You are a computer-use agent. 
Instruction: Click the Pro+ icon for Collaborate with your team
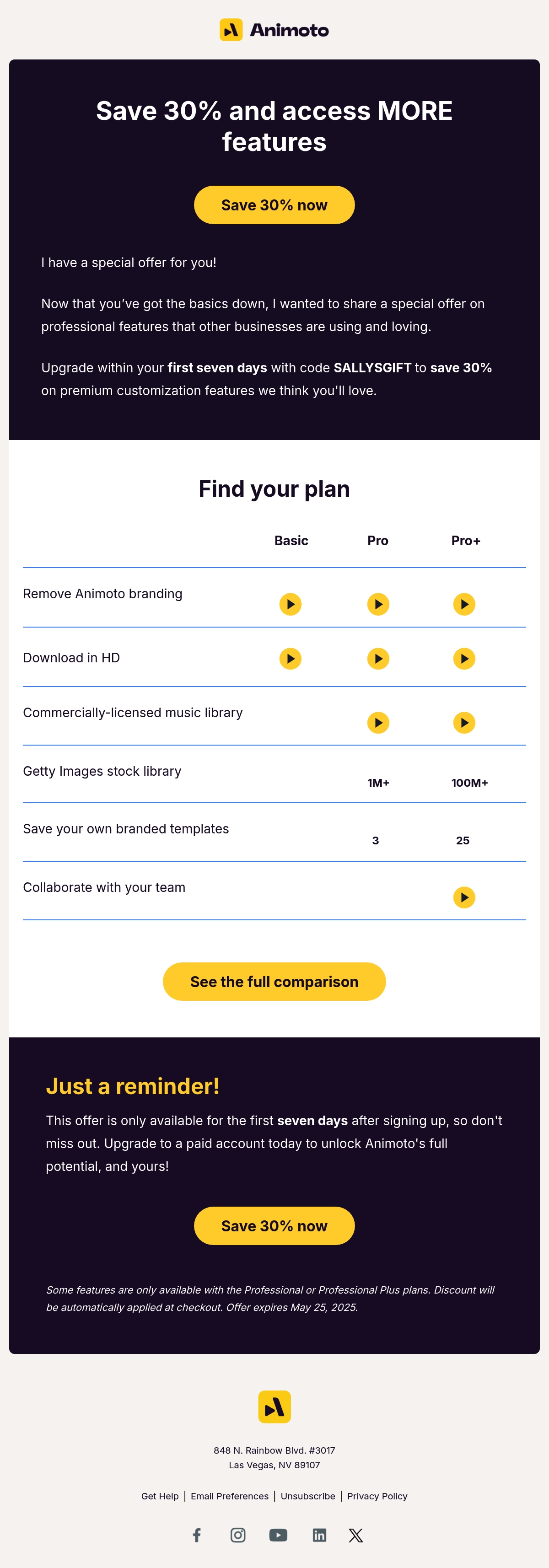pos(464,897)
